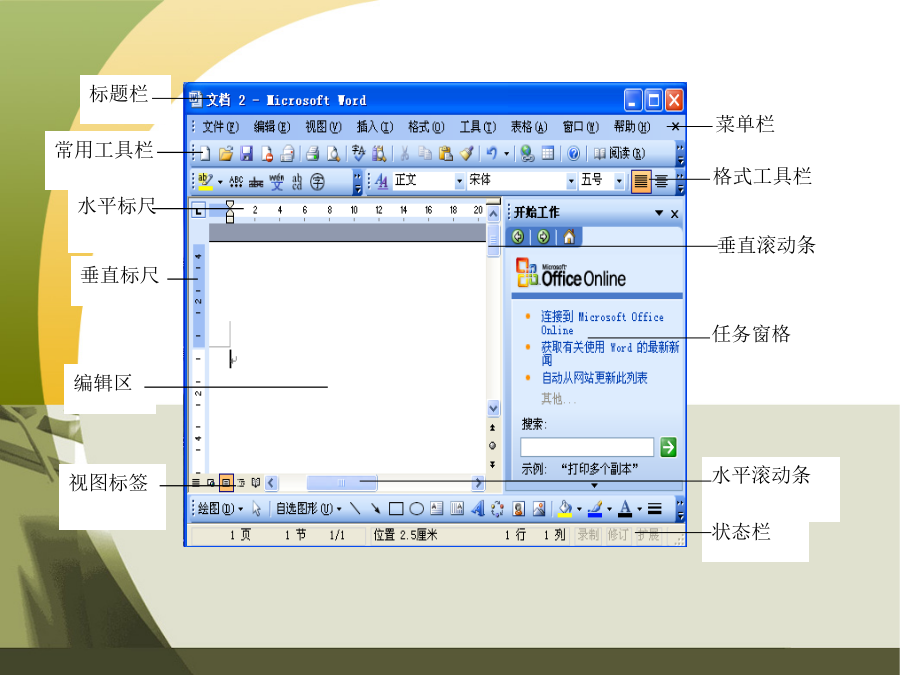The width and height of the screenshot is (900, 675).
Task: Select the Oval drawing tool
Action: pyautogui.click(x=417, y=509)
